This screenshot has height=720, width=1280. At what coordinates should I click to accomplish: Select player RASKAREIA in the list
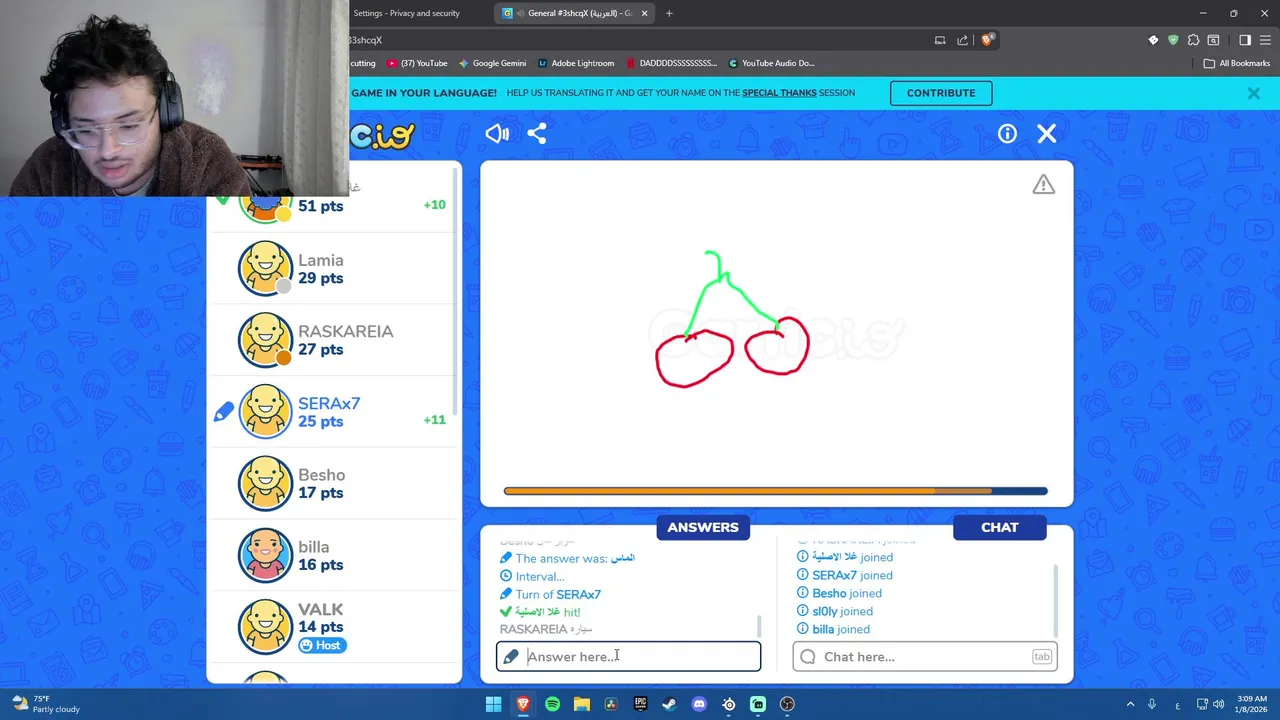tap(334, 340)
